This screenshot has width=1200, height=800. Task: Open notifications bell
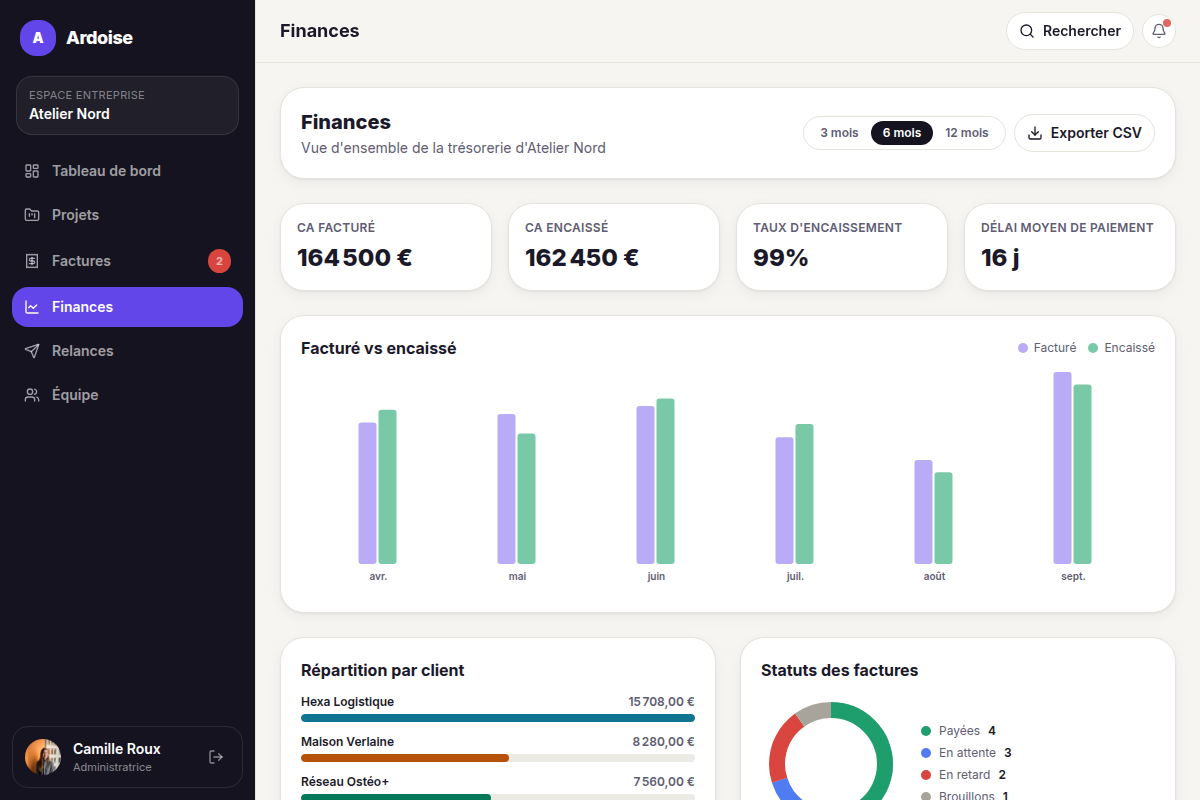pos(1159,31)
